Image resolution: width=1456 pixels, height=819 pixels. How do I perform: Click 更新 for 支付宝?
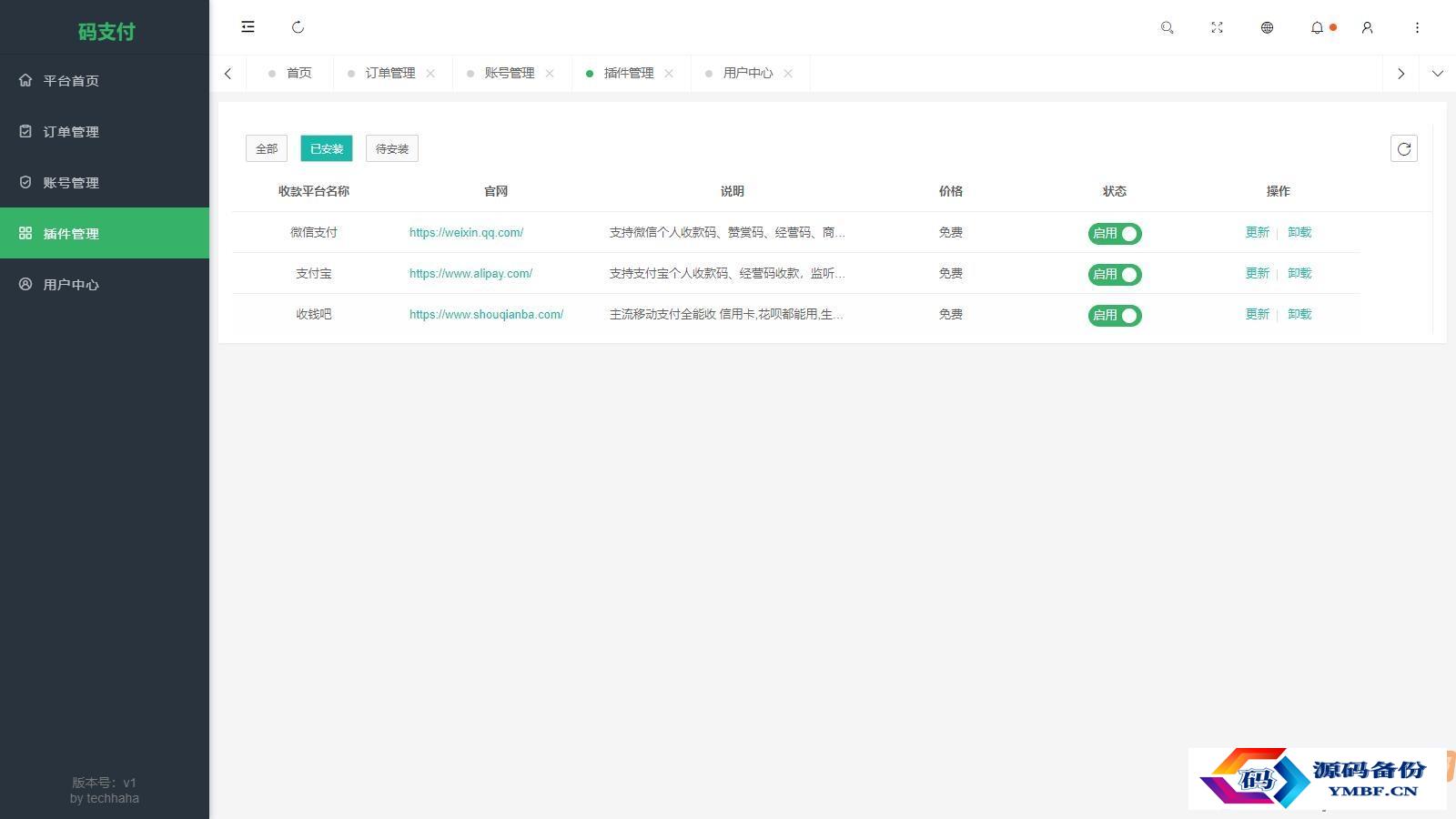pos(1258,273)
